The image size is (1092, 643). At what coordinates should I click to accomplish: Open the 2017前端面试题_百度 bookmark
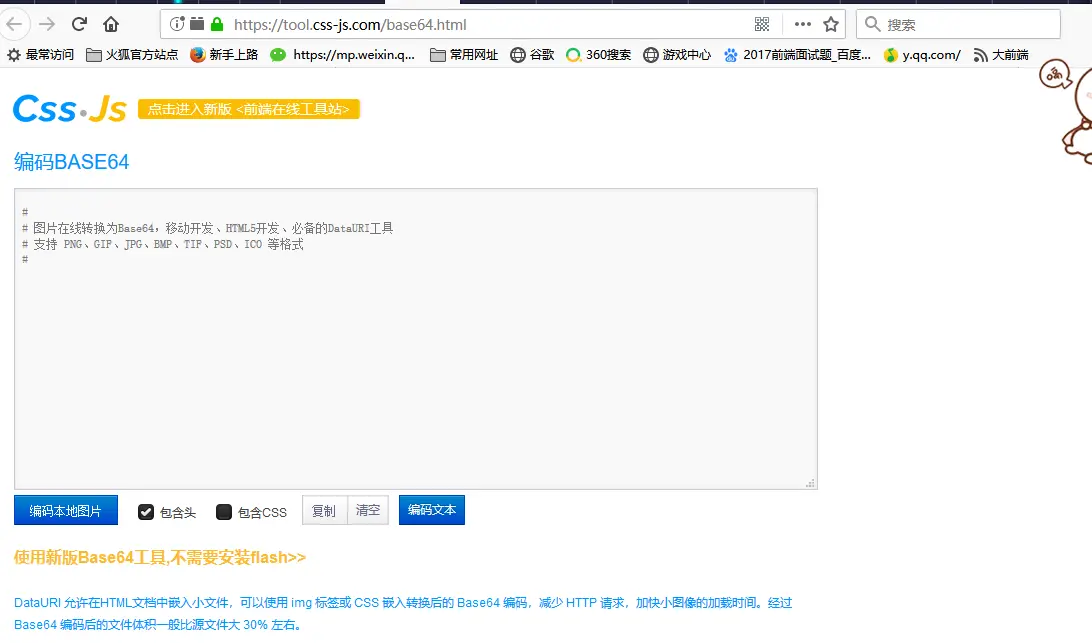tap(797, 54)
